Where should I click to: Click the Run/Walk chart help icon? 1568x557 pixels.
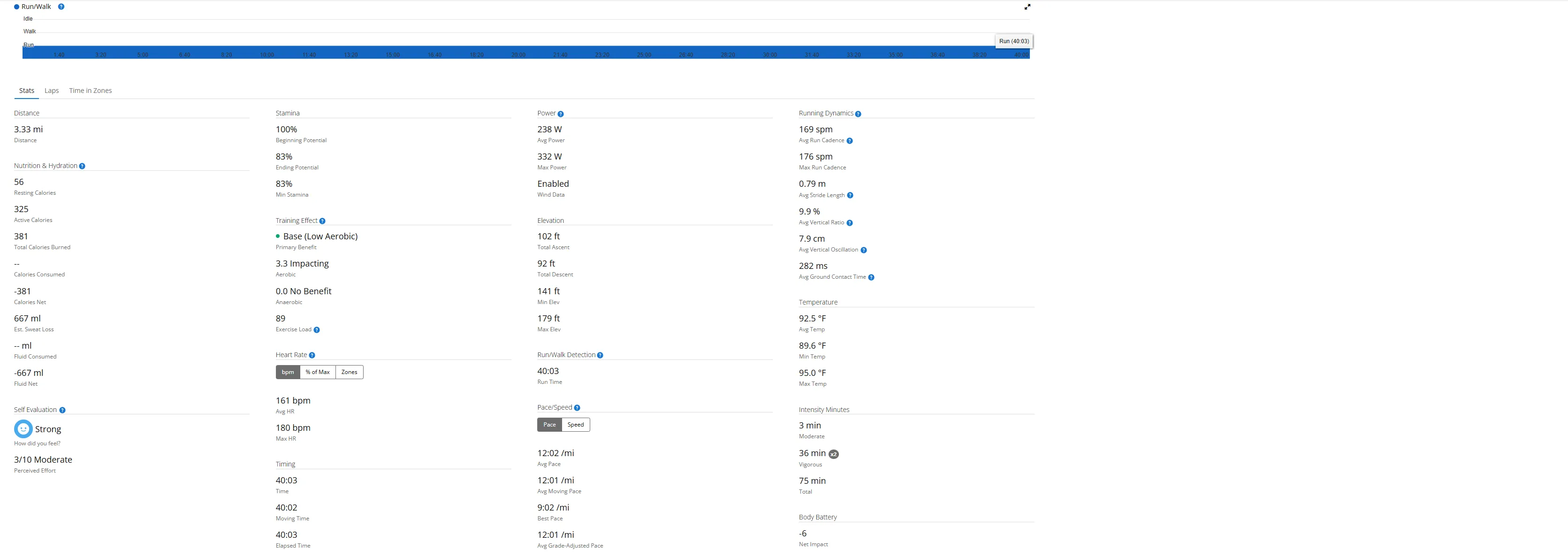coord(61,7)
